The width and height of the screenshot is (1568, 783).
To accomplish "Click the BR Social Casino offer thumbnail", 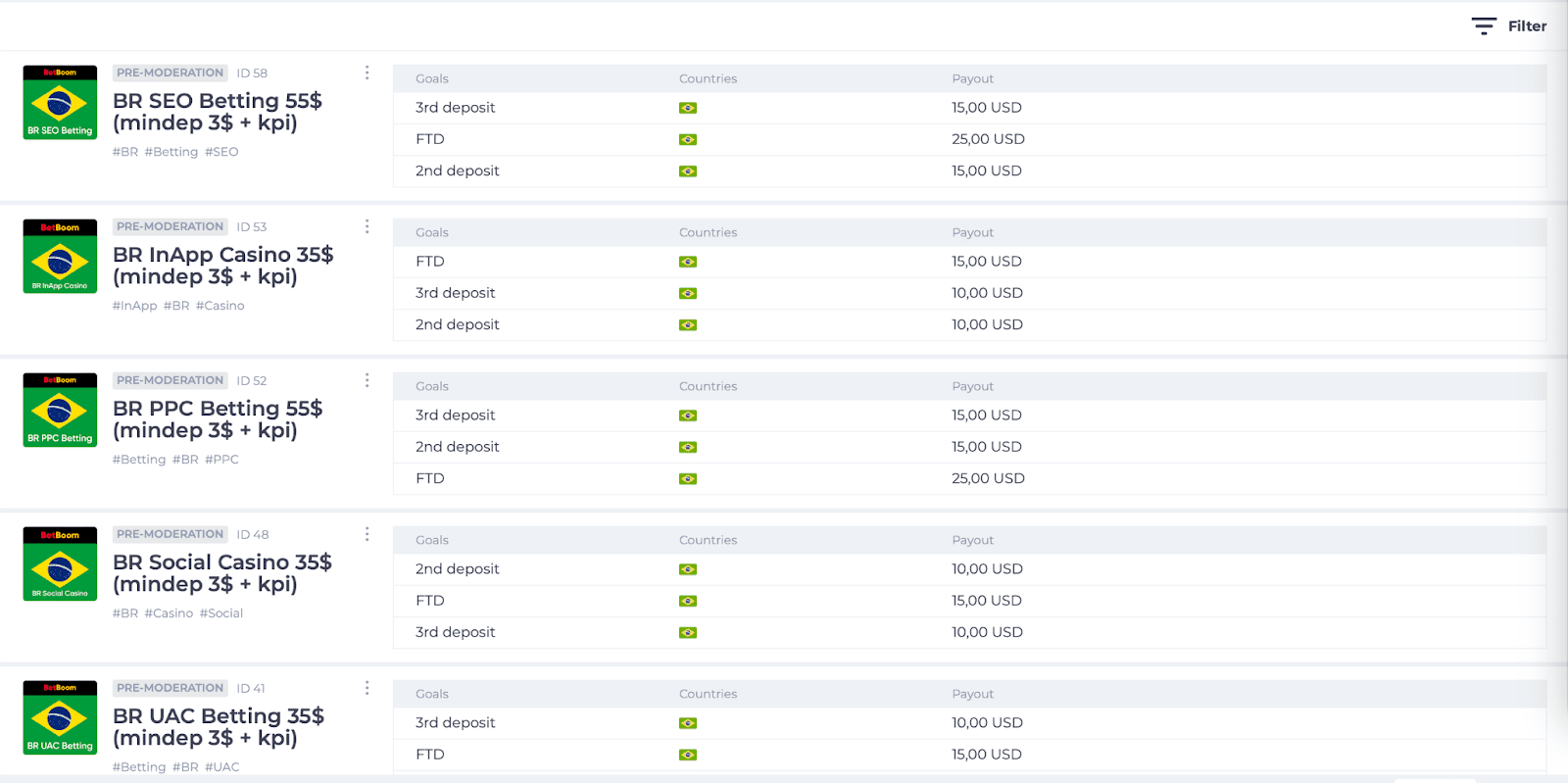I will coord(60,563).
